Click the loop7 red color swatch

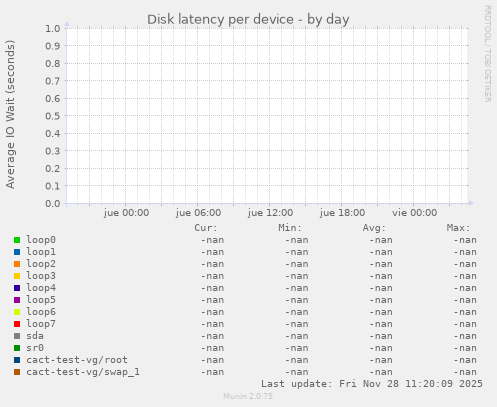(17, 324)
